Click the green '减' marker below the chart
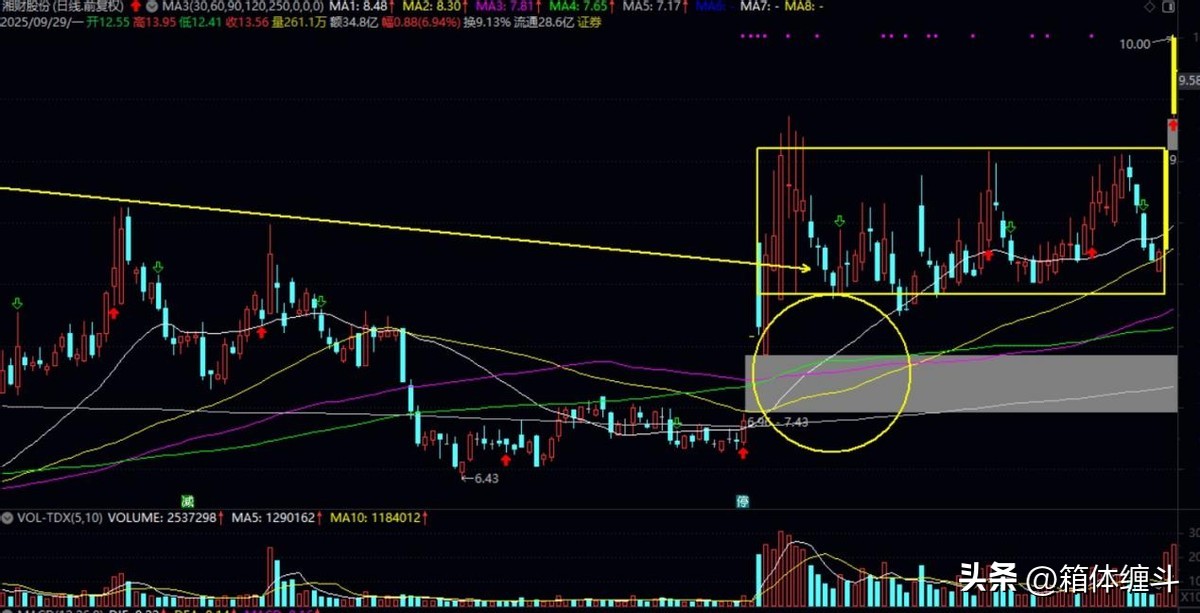This screenshot has width=1200, height=613. (x=186, y=499)
